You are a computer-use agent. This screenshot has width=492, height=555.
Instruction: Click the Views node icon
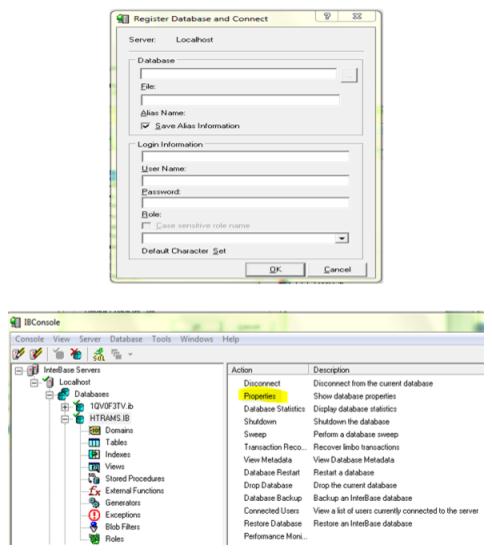click(94, 467)
